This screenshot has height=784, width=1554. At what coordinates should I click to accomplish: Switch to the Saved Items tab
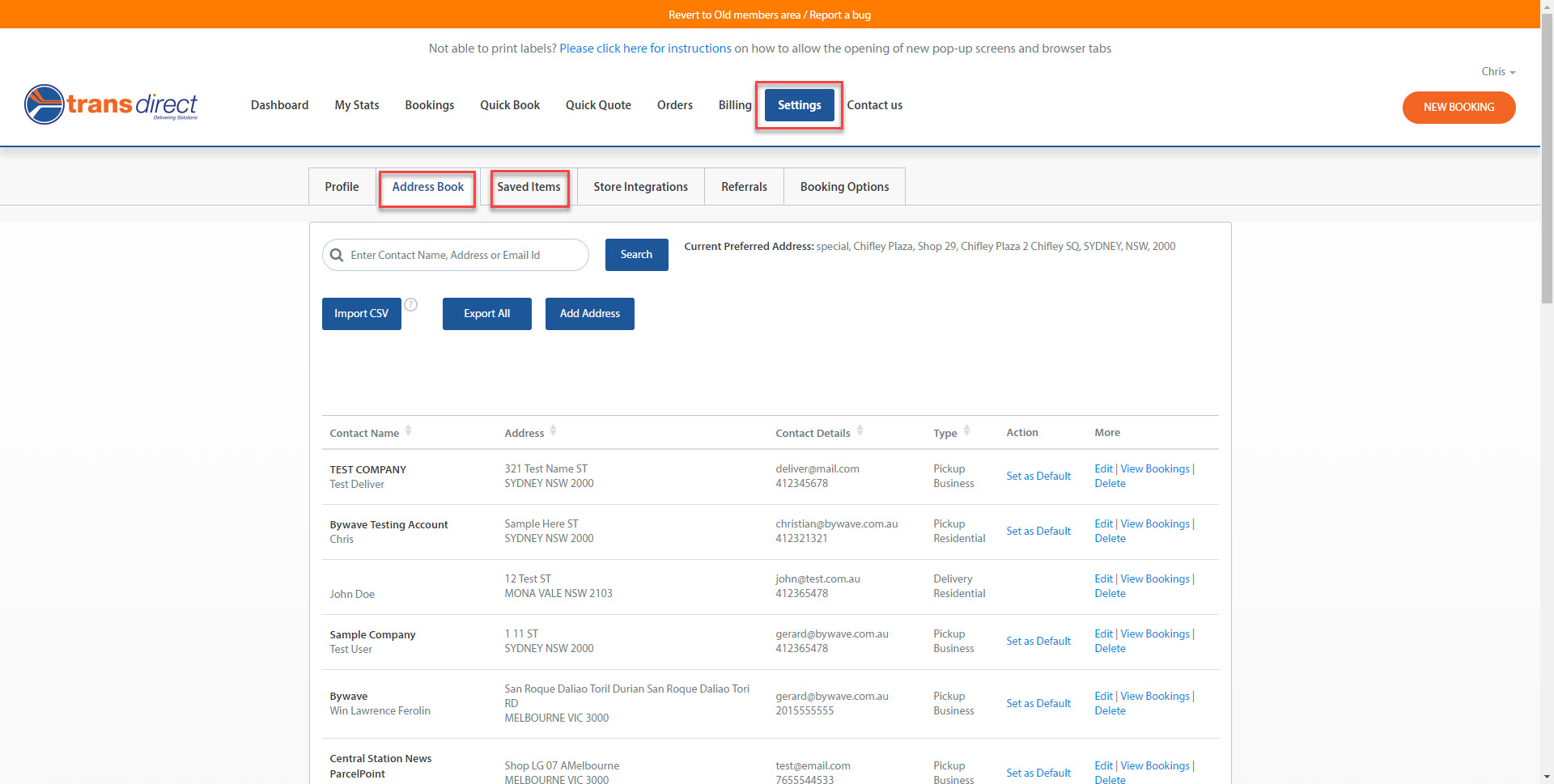coord(529,187)
